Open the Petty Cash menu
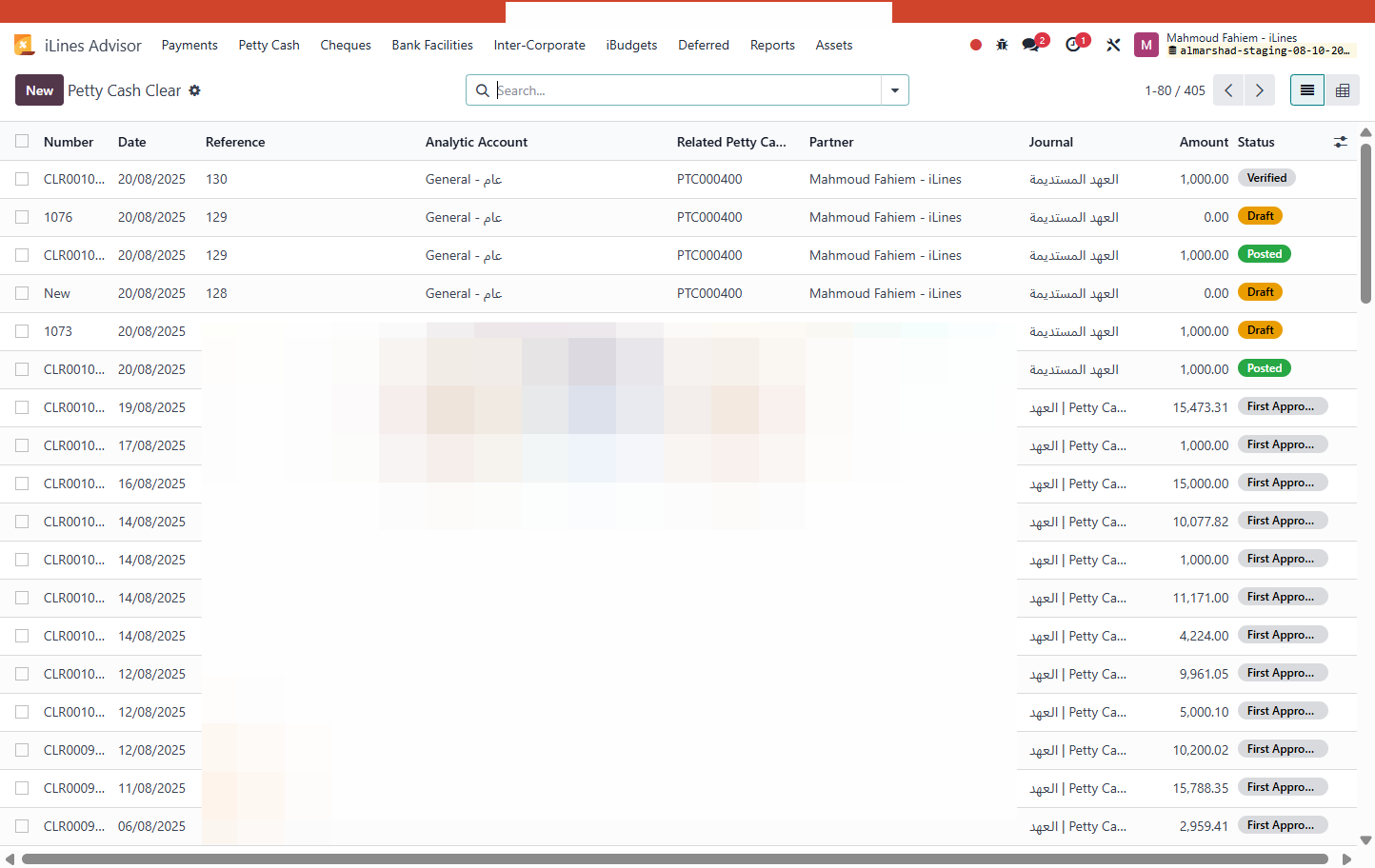Viewport: 1375px width, 868px height. pyautogui.click(x=269, y=45)
